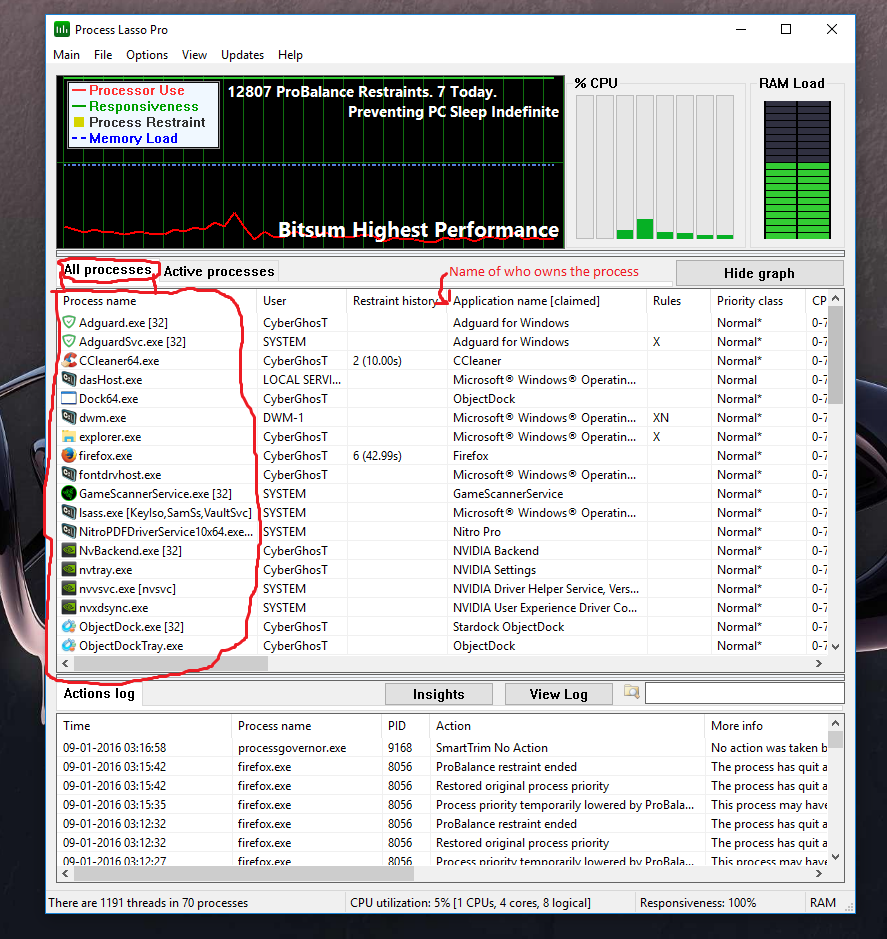Click the Process Lasso title bar icon

tap(62, 29)
